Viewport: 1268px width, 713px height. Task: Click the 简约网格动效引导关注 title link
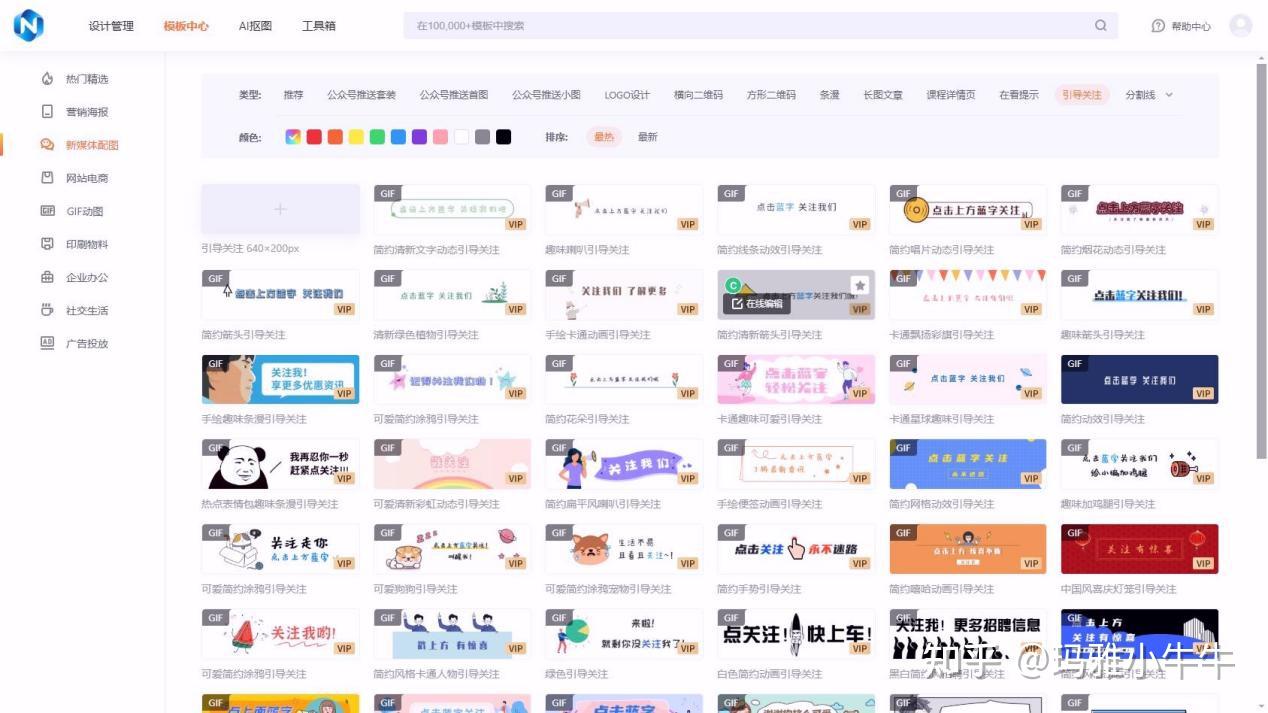click(x=941, y=504)
